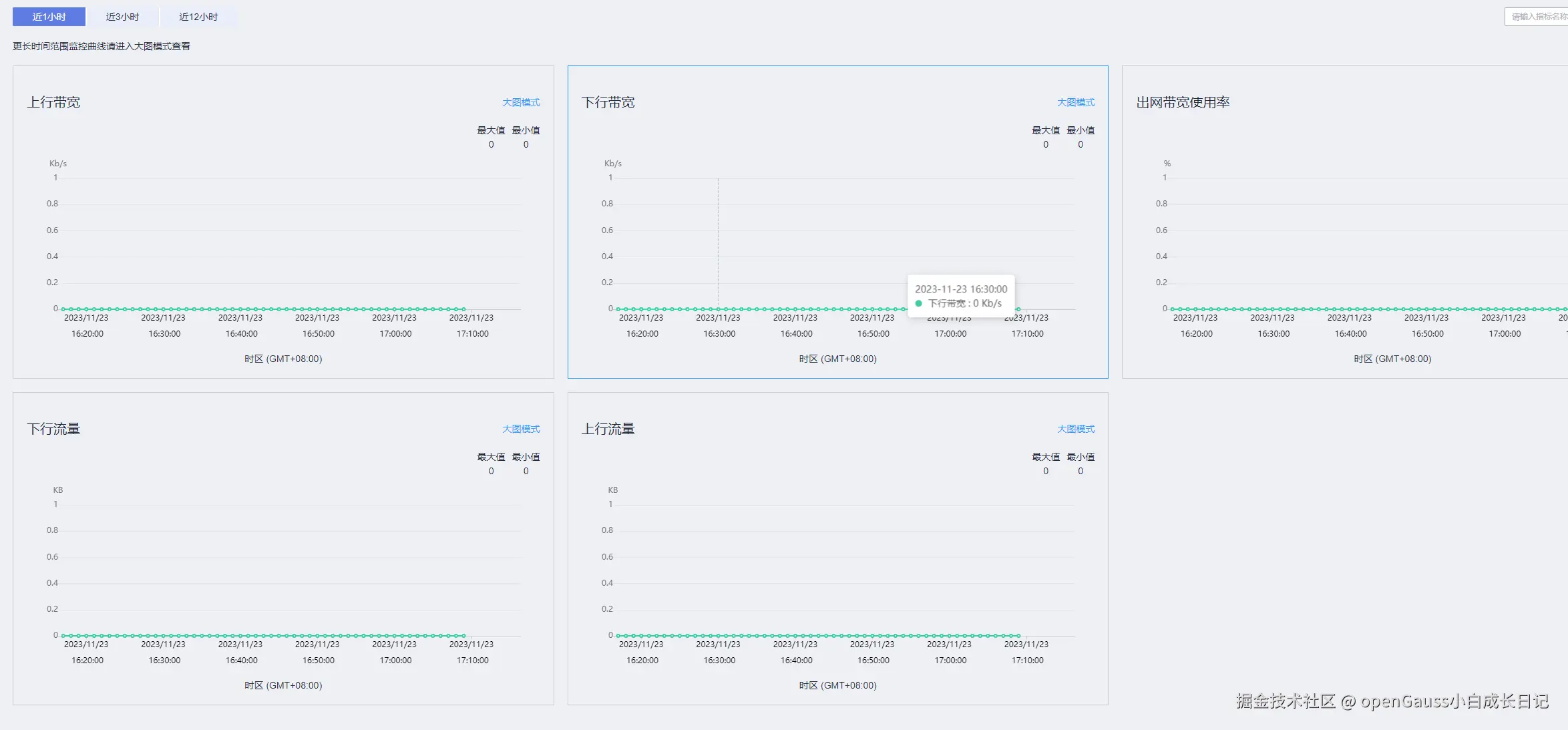1568x730 pixels.
Task: Switch to the 近12小时 time range
Action: pyautogui.click(x=198, y=17)
